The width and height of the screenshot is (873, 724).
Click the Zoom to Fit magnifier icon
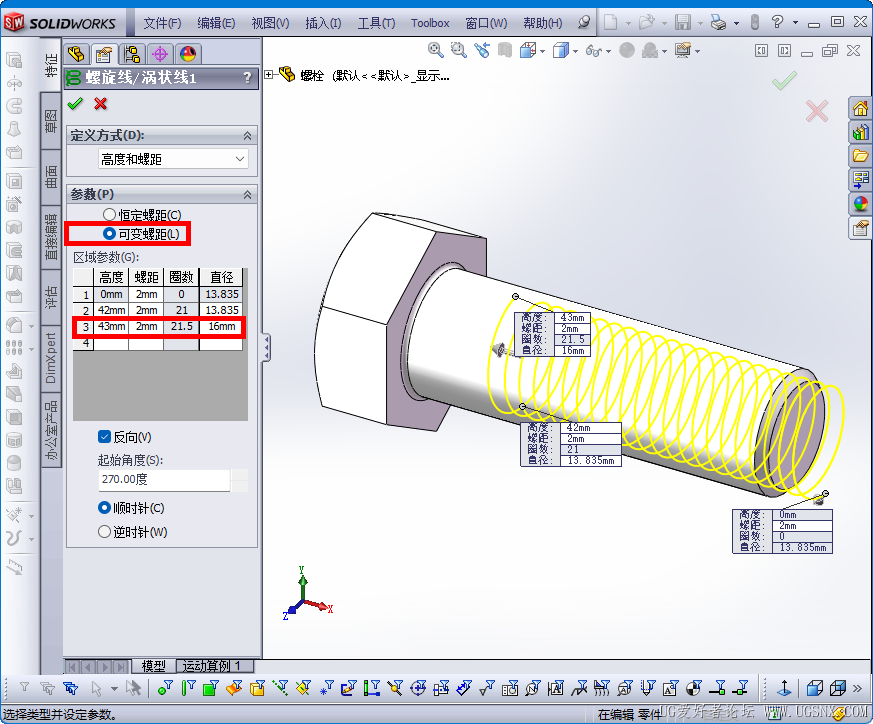pyautogui.click(x=435, y=50)
